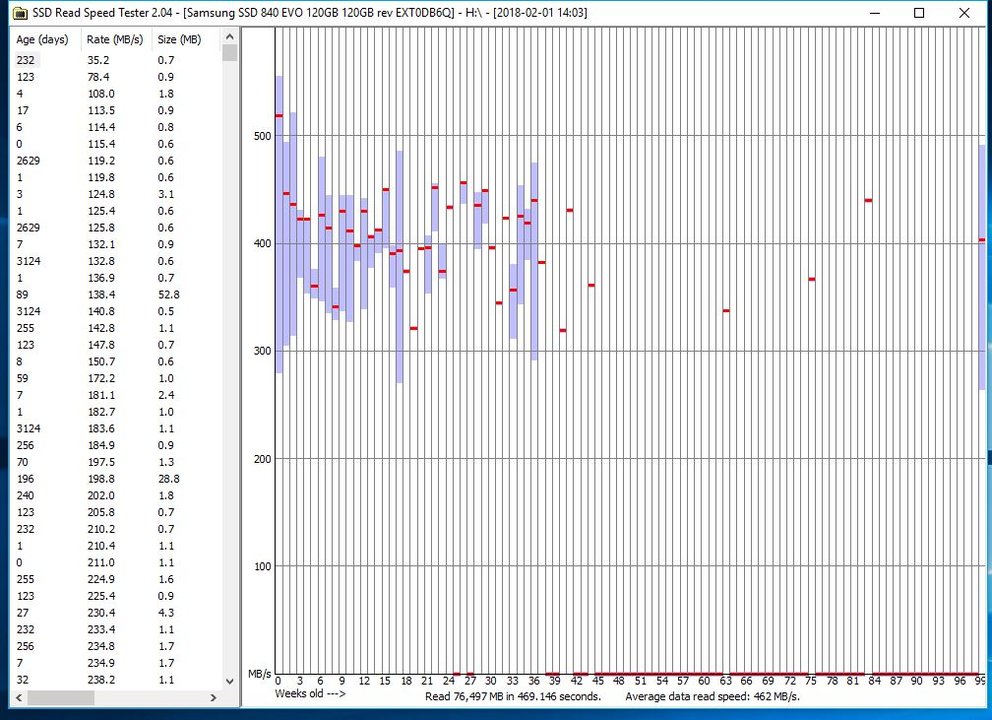Screen dimensions: 992x720
Task: Click the red marker above week 75 near 370 MB/s
Action: pos(812,279)
